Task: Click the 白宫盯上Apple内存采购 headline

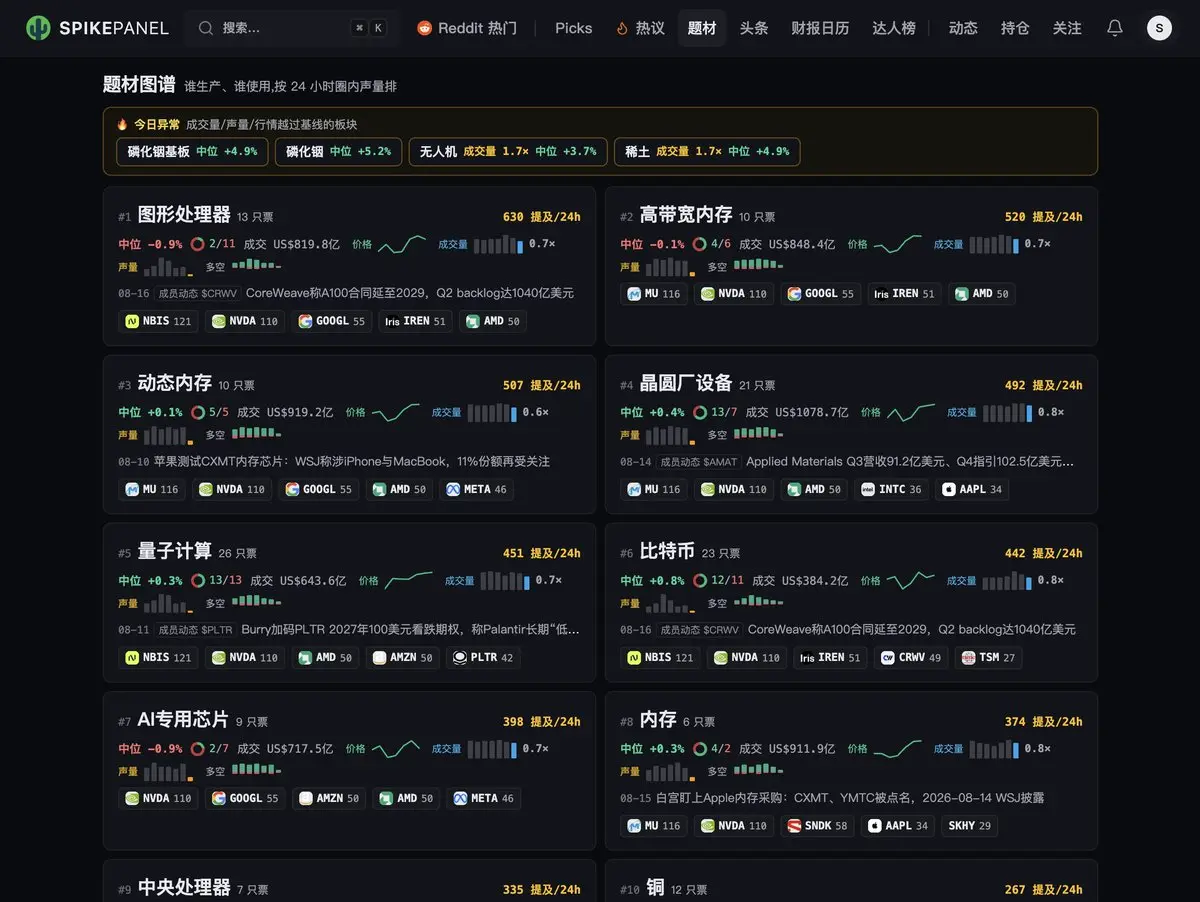Action: pos(850,797)
